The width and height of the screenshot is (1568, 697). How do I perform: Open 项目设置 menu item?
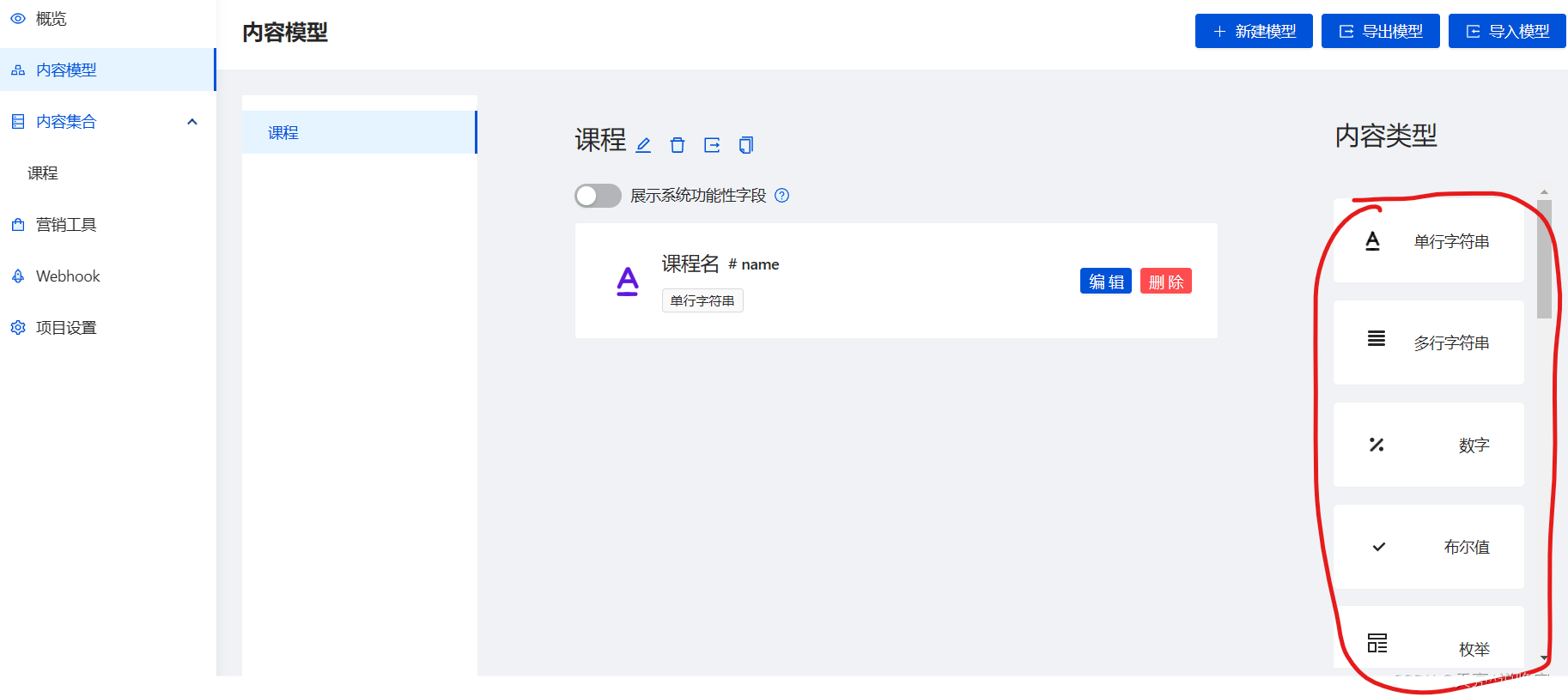[x=107, y=327]
